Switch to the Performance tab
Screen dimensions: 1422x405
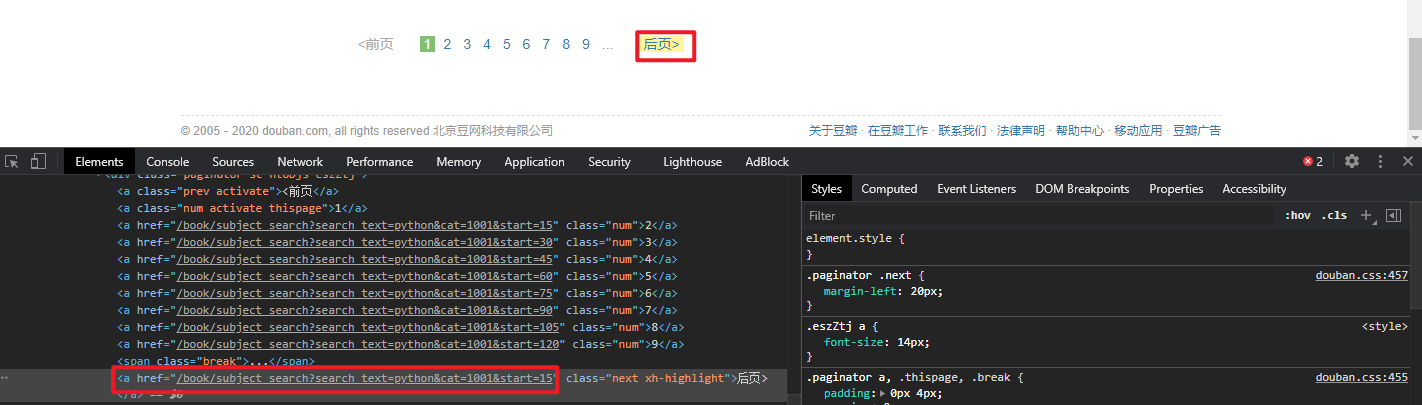point(380,161)
